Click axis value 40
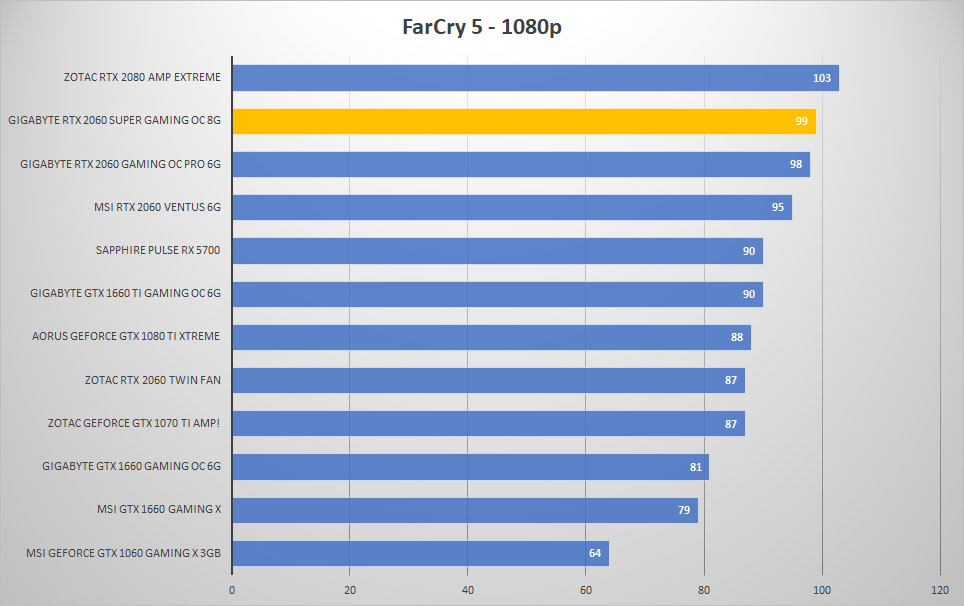 [x=468, y=590]
